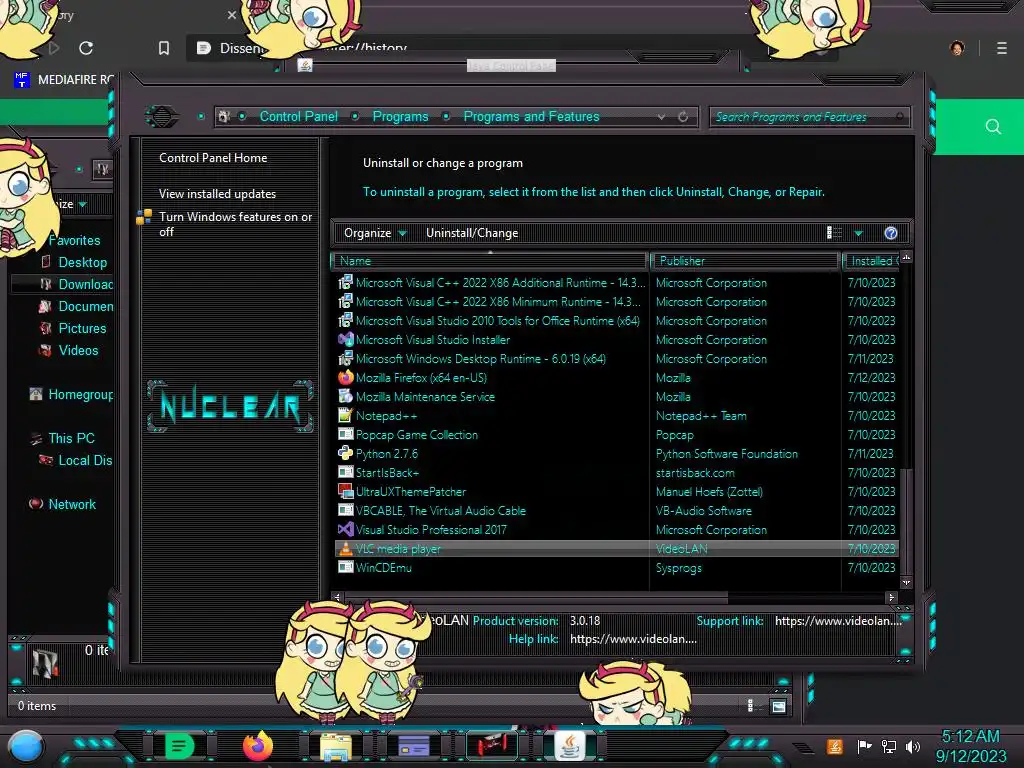Click the Control Panel breadcrumb

click(298, 116)
